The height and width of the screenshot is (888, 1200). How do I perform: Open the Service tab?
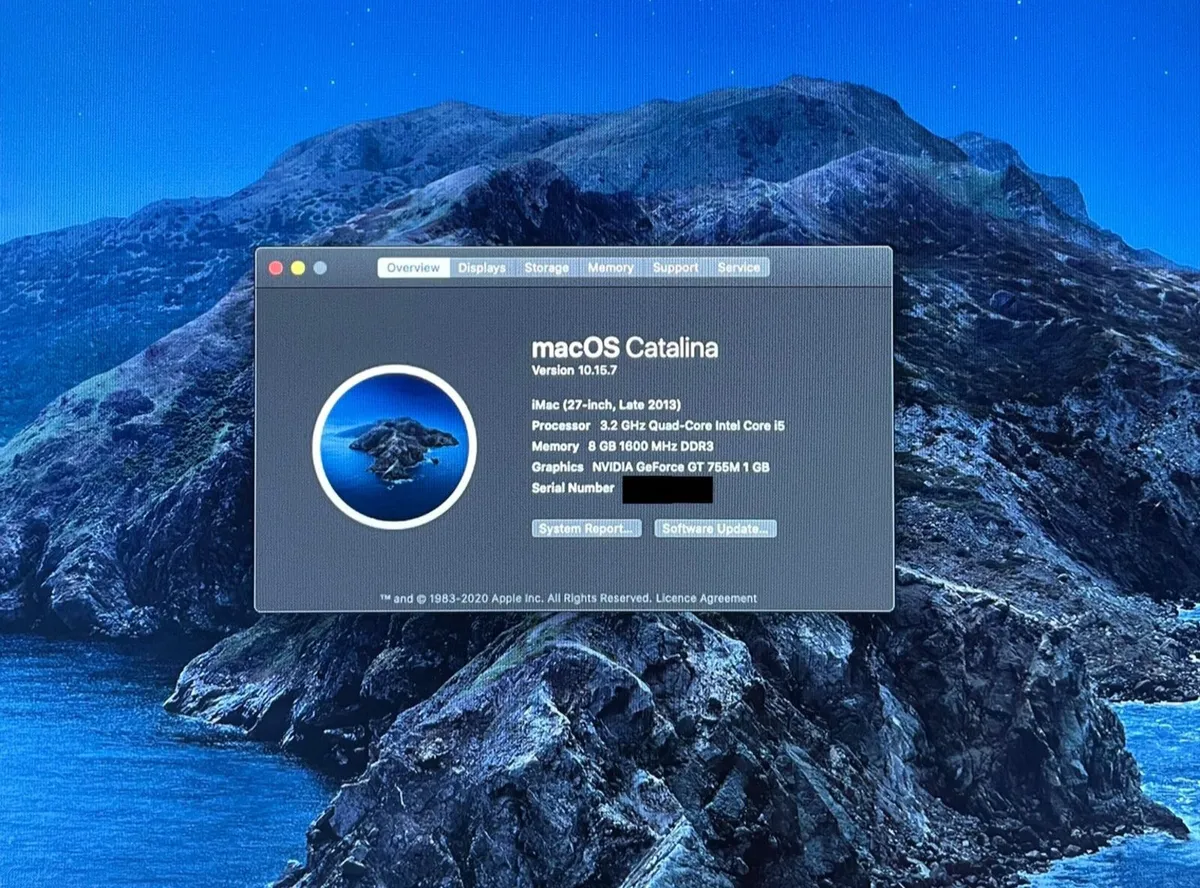(738, 267)
